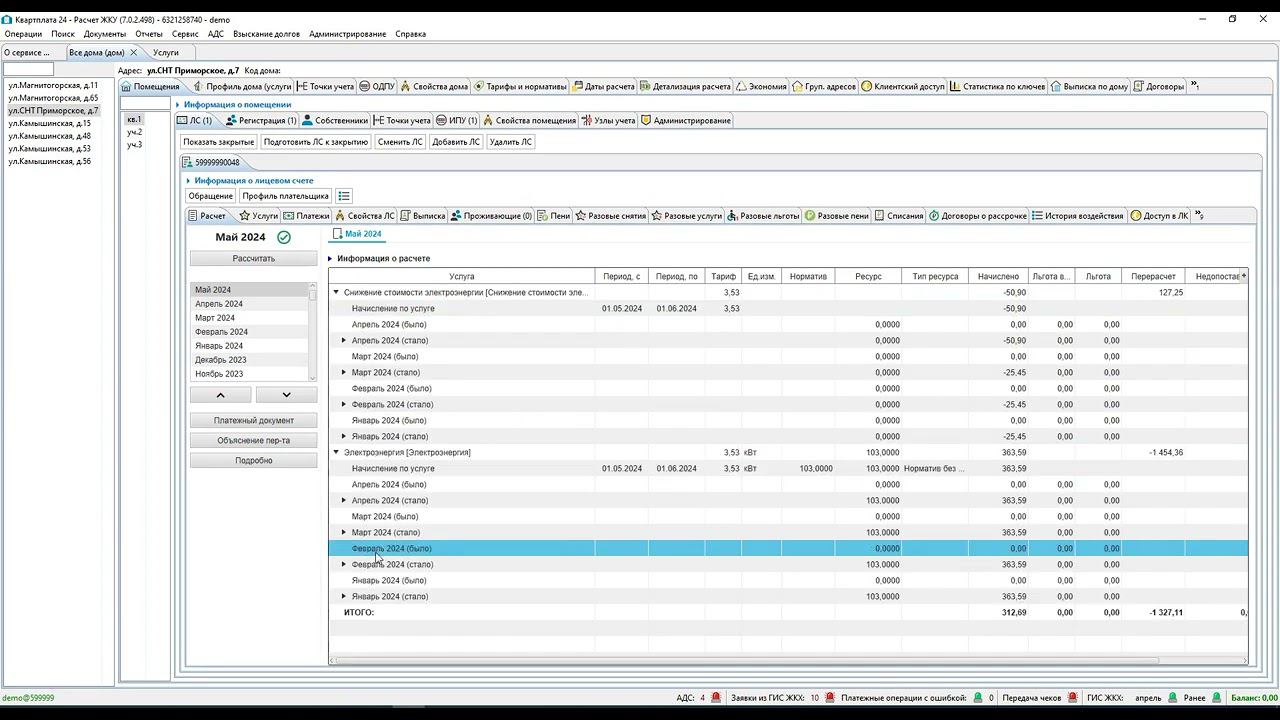1280x720 pixels.
Task: Click the Рассчитать button
Action: pos(254,258)
